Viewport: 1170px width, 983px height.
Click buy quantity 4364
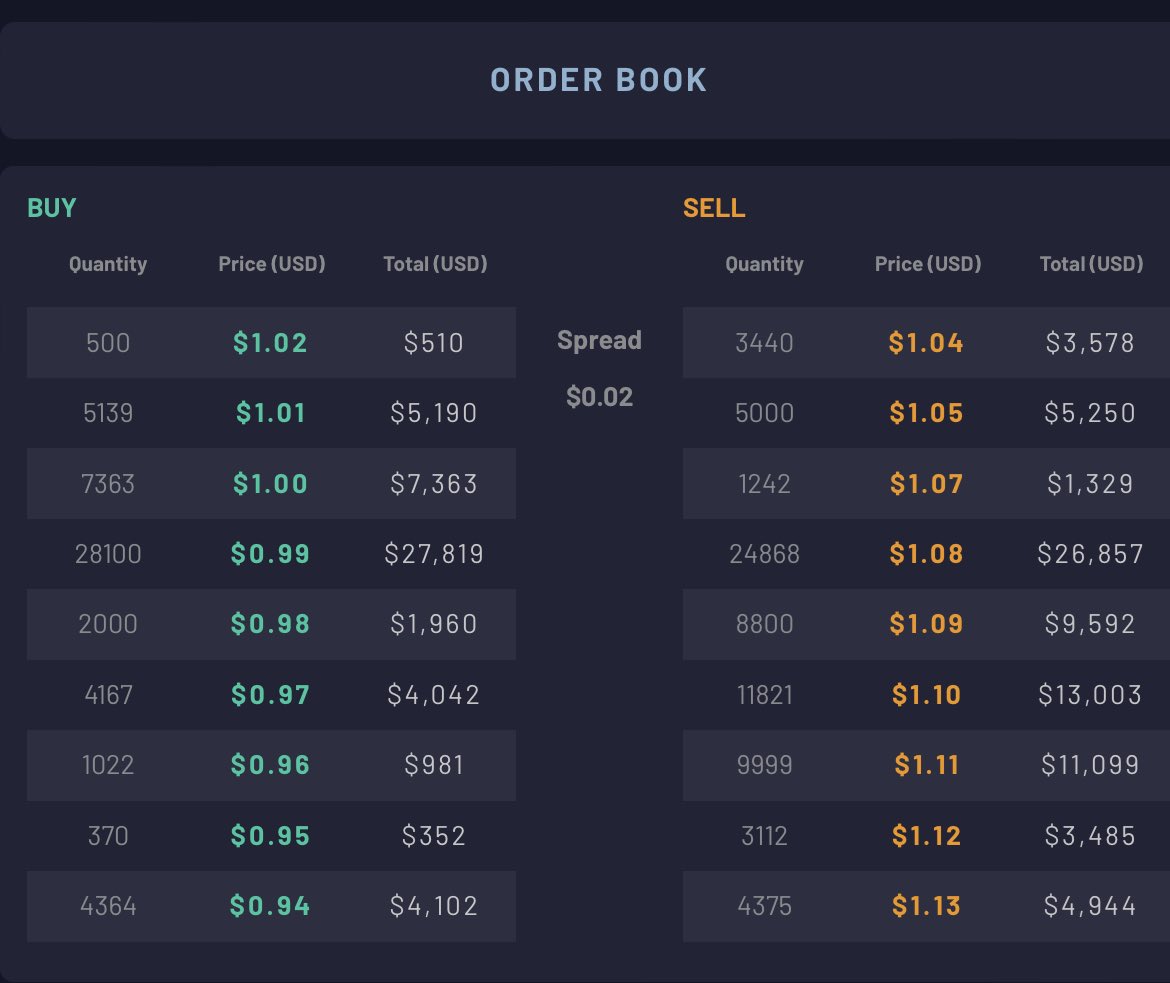pos(108,906)
